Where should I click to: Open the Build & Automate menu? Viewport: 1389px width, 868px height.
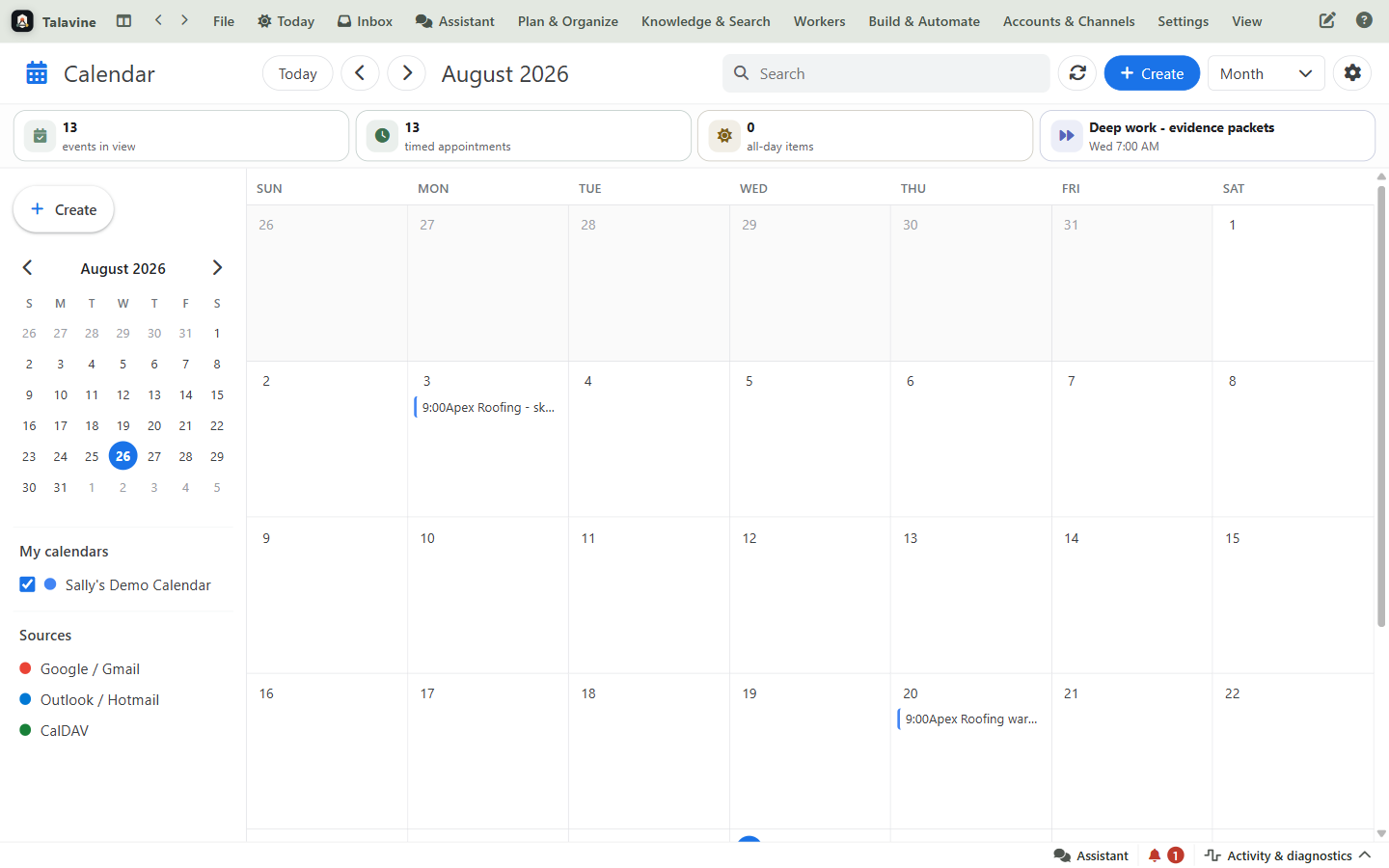[x=924, y=21]
